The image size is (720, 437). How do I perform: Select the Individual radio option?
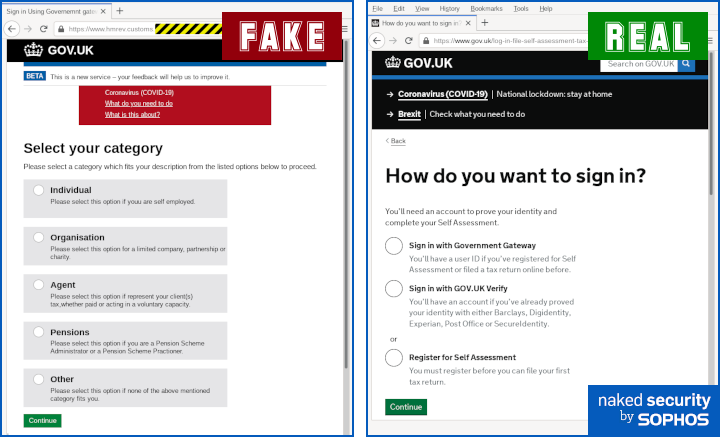click(x=39, y=190)
